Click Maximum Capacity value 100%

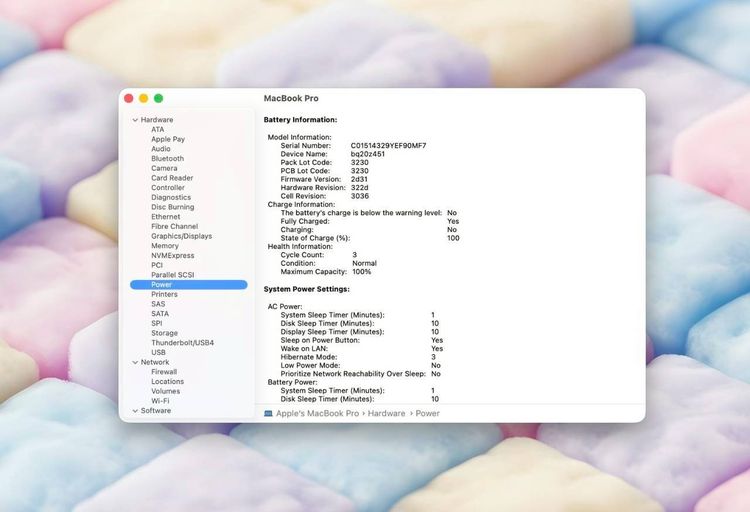point(362,272)
